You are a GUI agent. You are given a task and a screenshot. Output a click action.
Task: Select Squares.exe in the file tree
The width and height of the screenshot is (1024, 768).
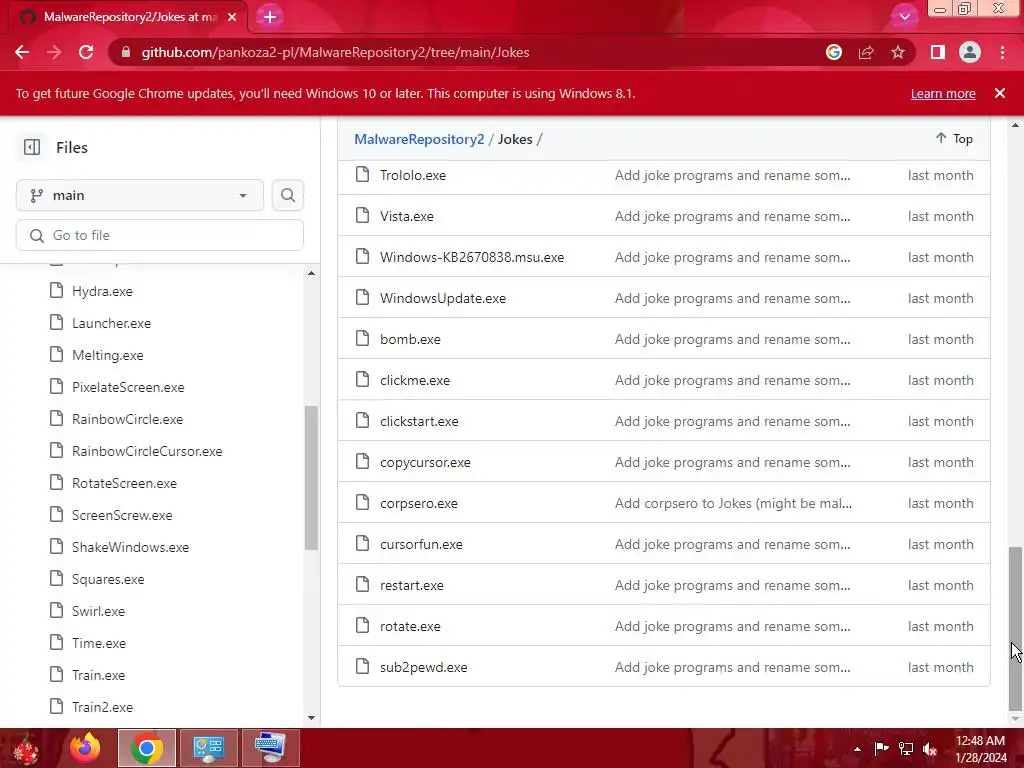[x=108, y=579]
